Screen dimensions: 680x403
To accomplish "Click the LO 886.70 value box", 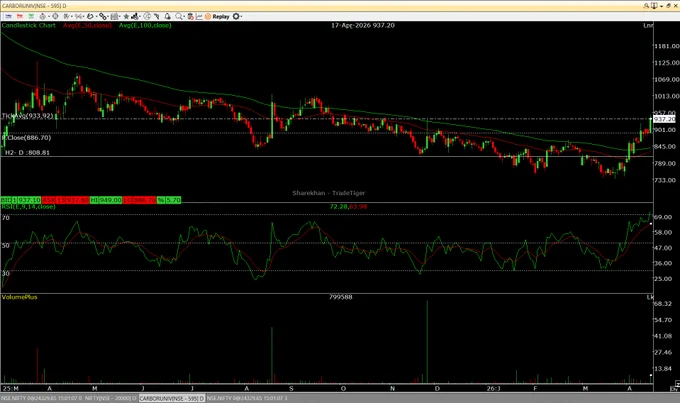I will [x=139, y=200].
